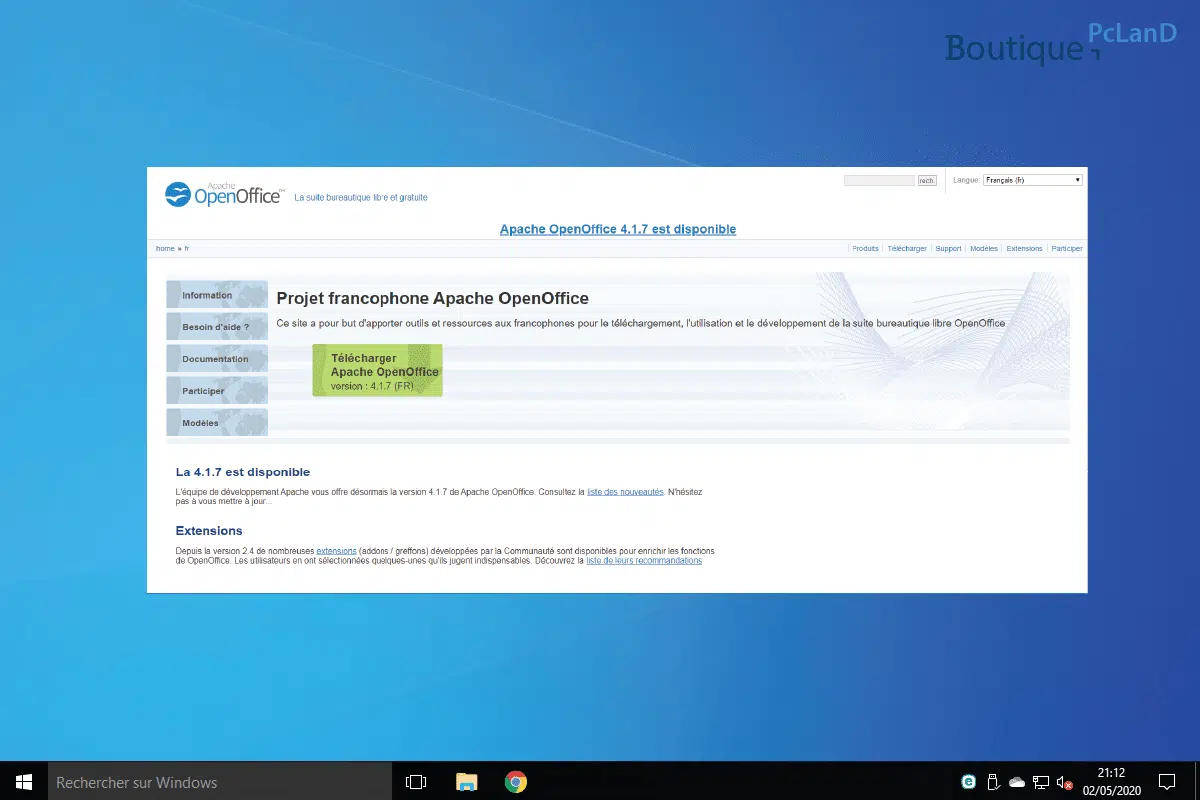
Task: Select the Information sidebar tab
Action: (x=217, y=295)
